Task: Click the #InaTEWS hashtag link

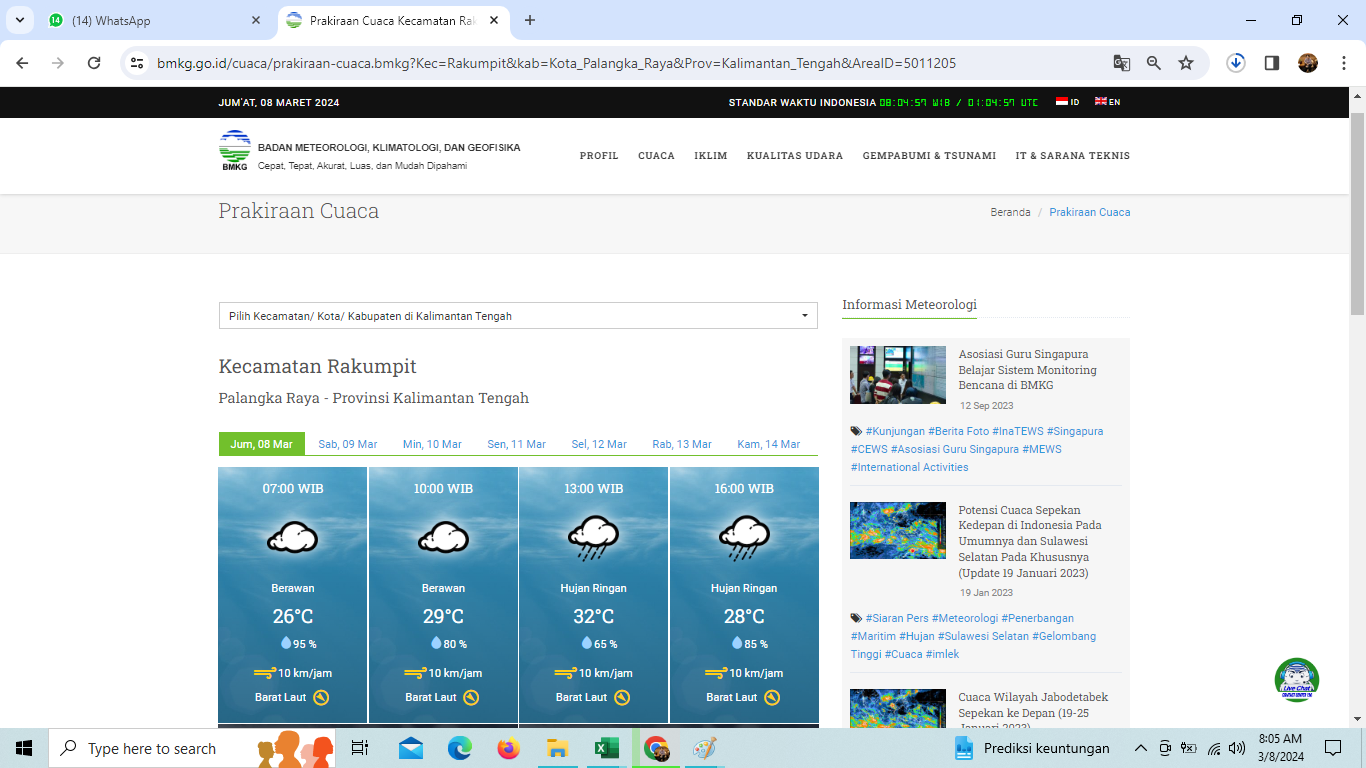Action: 1018,431
